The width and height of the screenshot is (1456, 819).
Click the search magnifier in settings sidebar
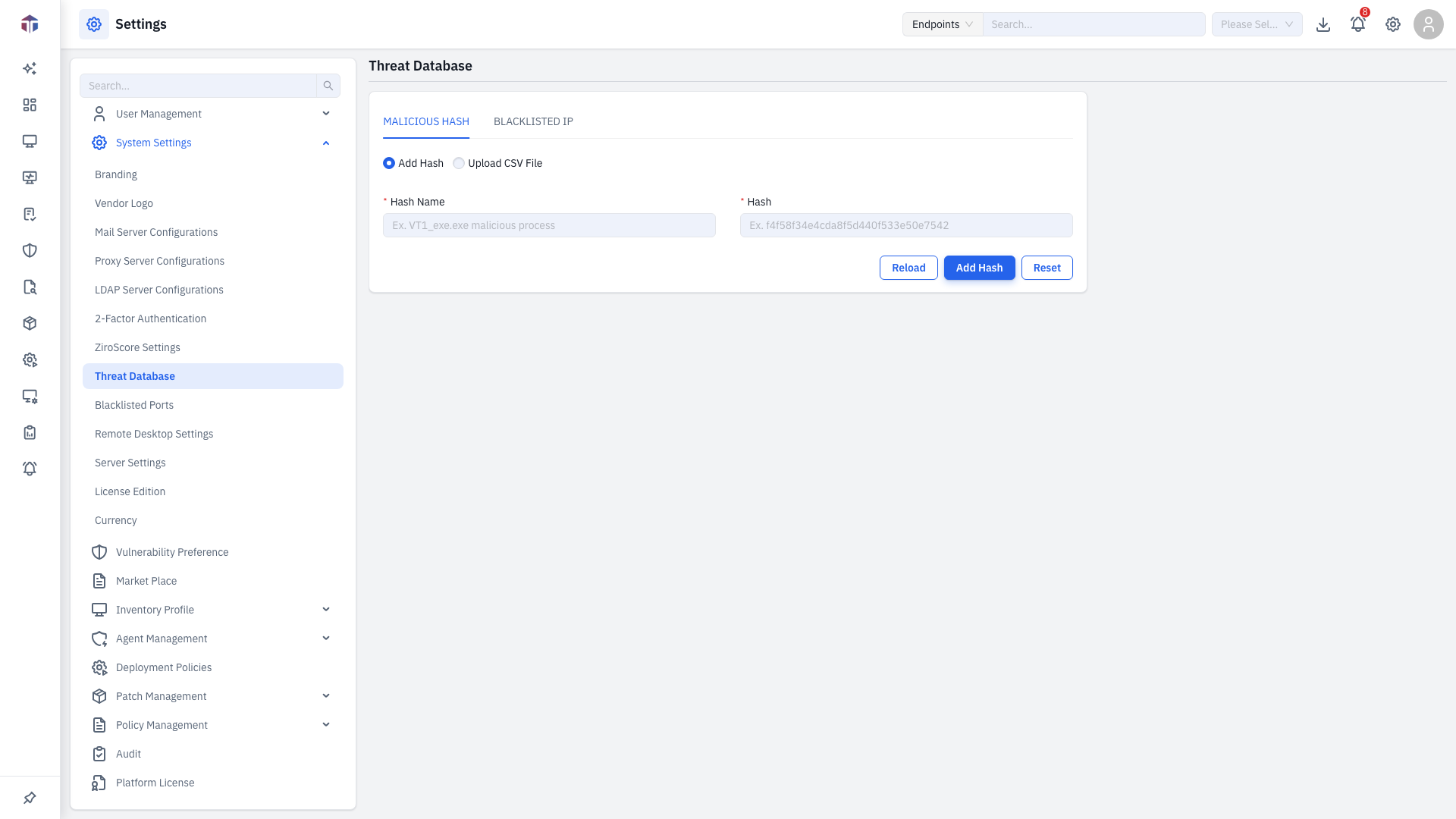328,86
